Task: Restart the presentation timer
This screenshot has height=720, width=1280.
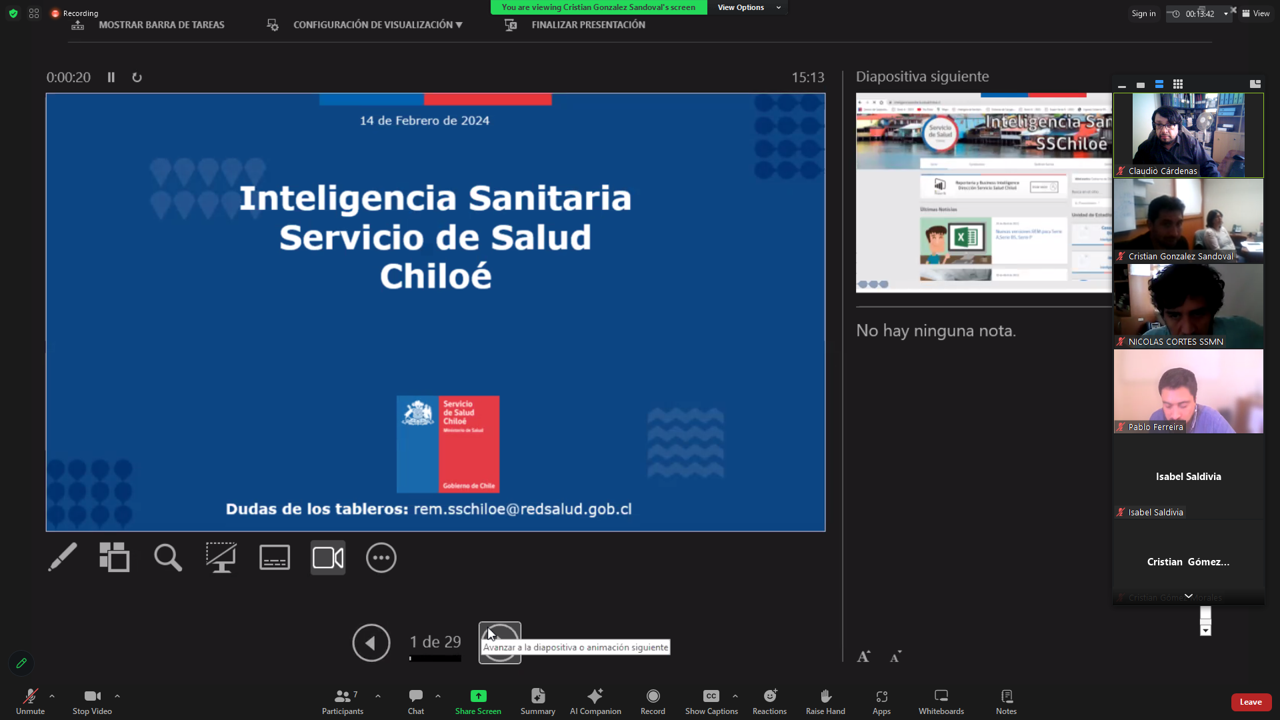Action: coord(137,77)
